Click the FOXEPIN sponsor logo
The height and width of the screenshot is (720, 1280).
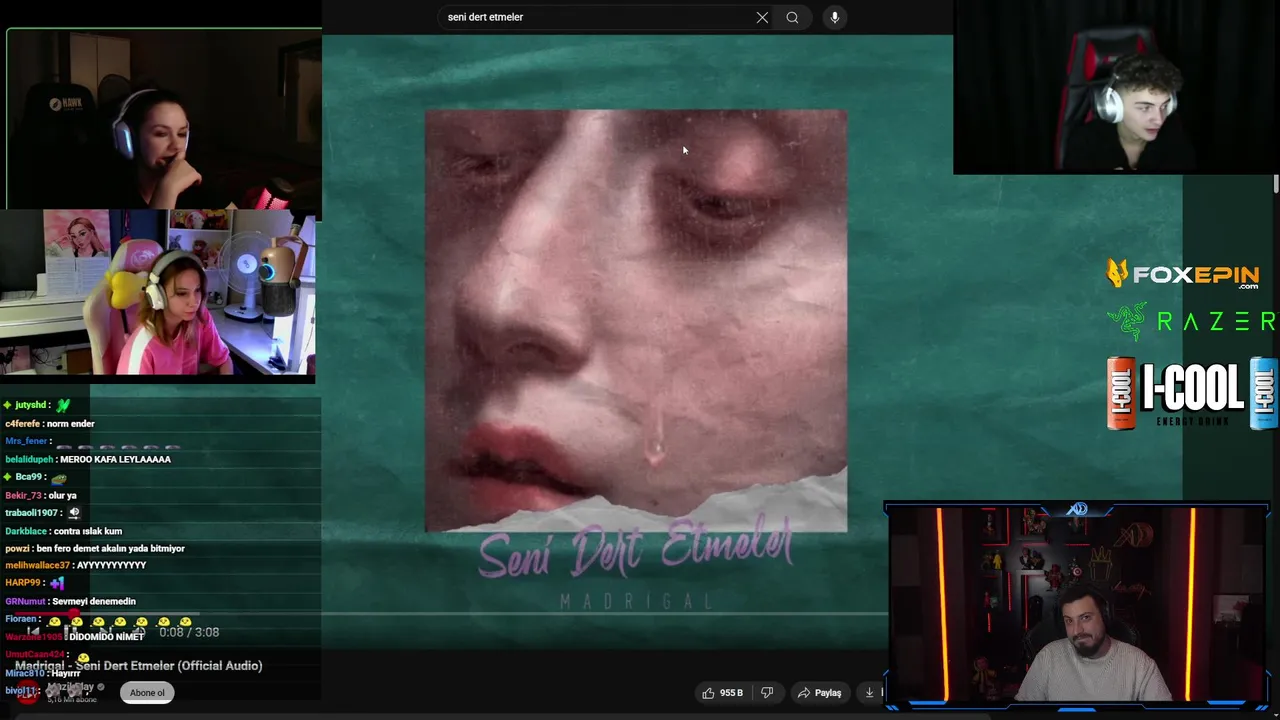coord(1183,274)
